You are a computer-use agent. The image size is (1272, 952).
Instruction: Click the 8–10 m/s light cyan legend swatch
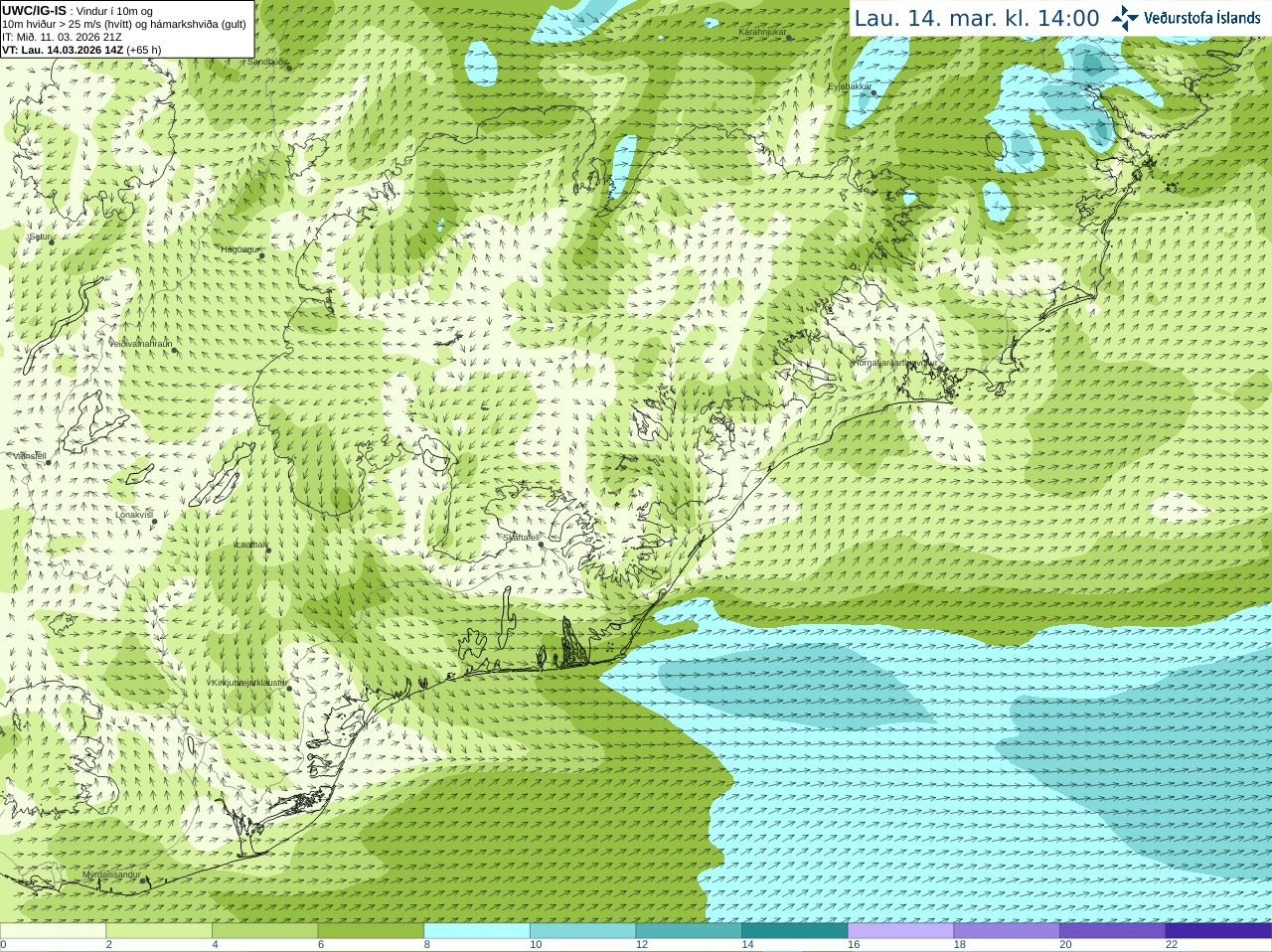click(x=477, y=931)
